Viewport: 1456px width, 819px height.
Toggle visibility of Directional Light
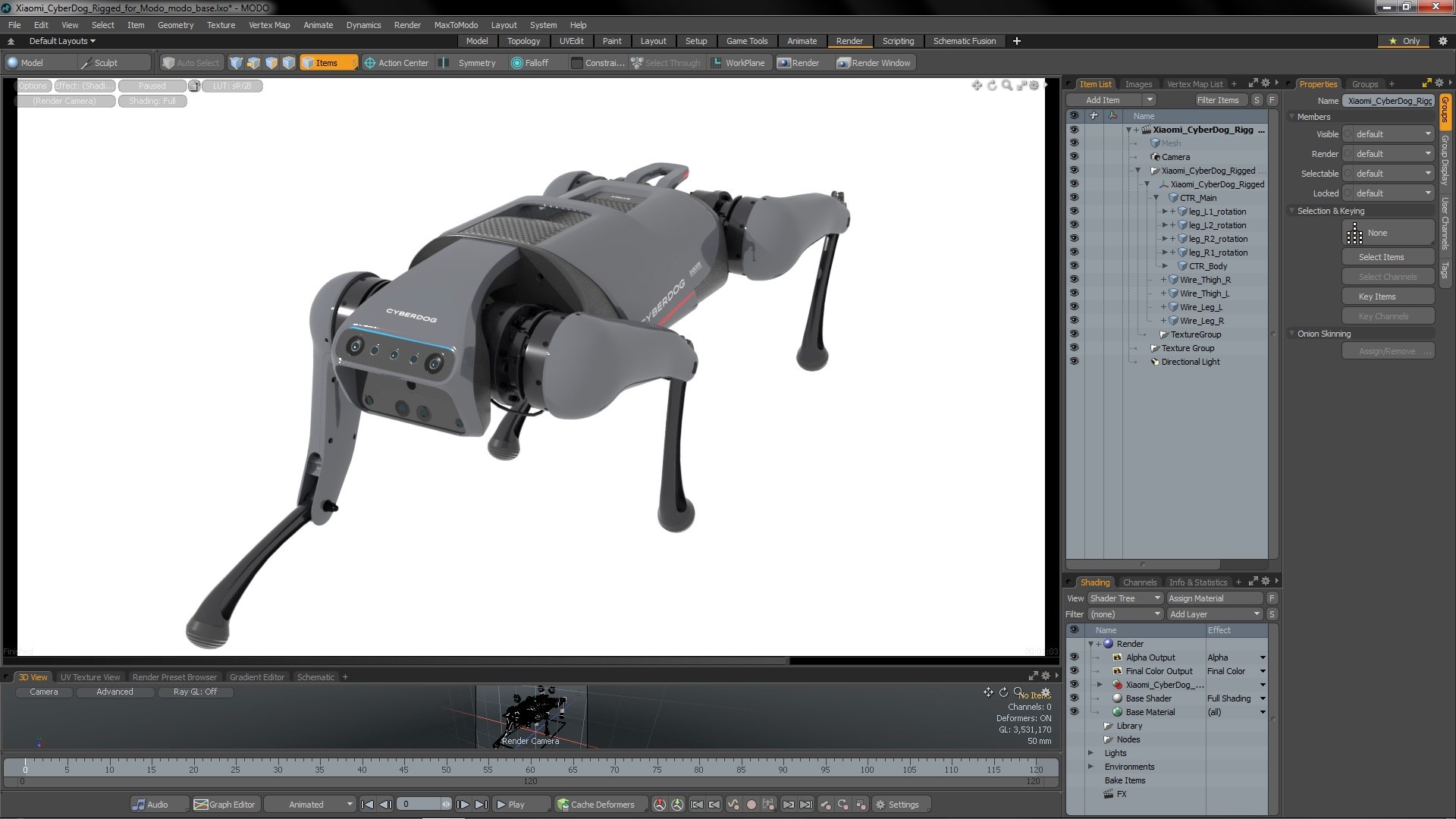pyautogui.click(x=1074, y=362)
